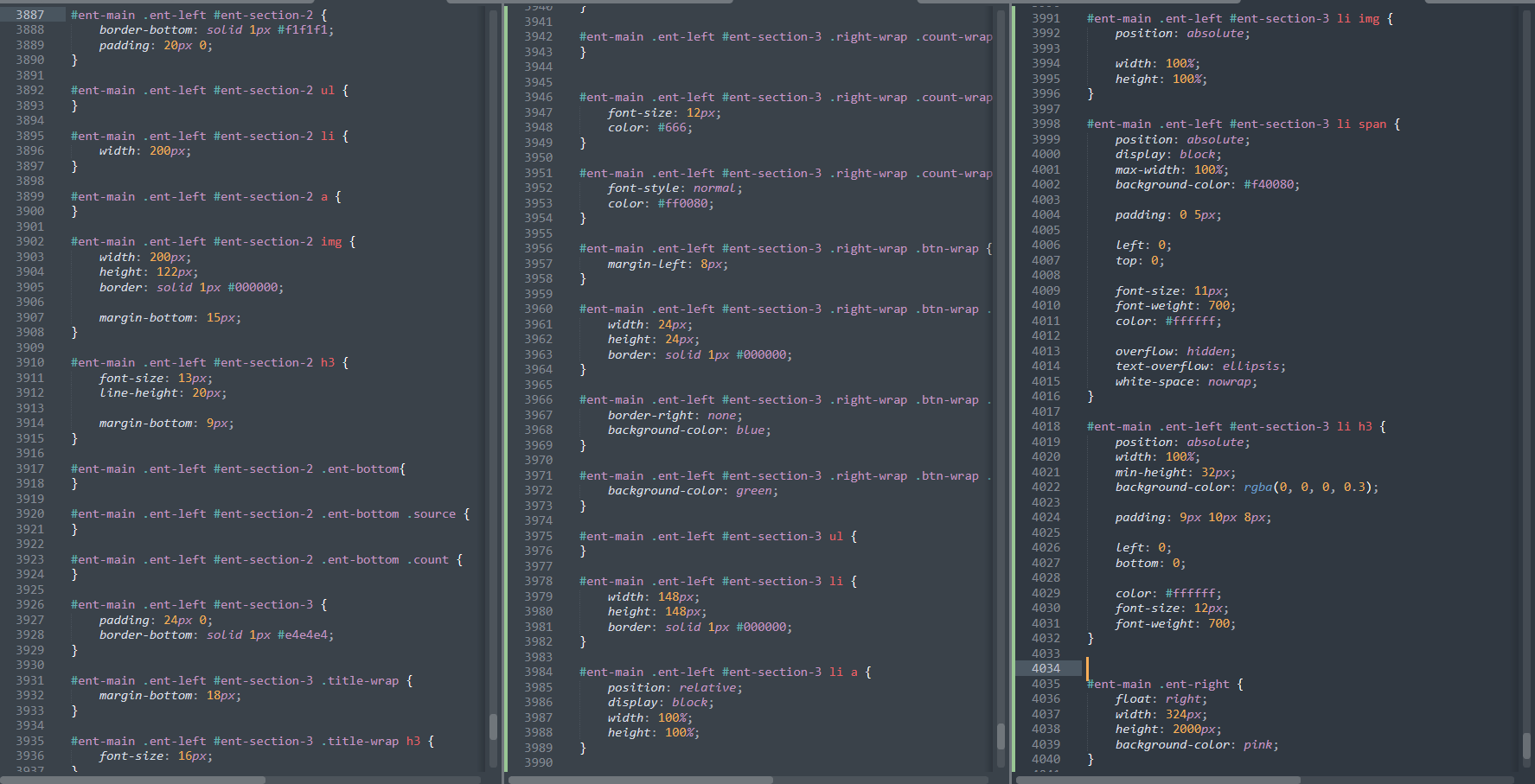Click 'font-style: normal;' on line 3952

[675, 188]
